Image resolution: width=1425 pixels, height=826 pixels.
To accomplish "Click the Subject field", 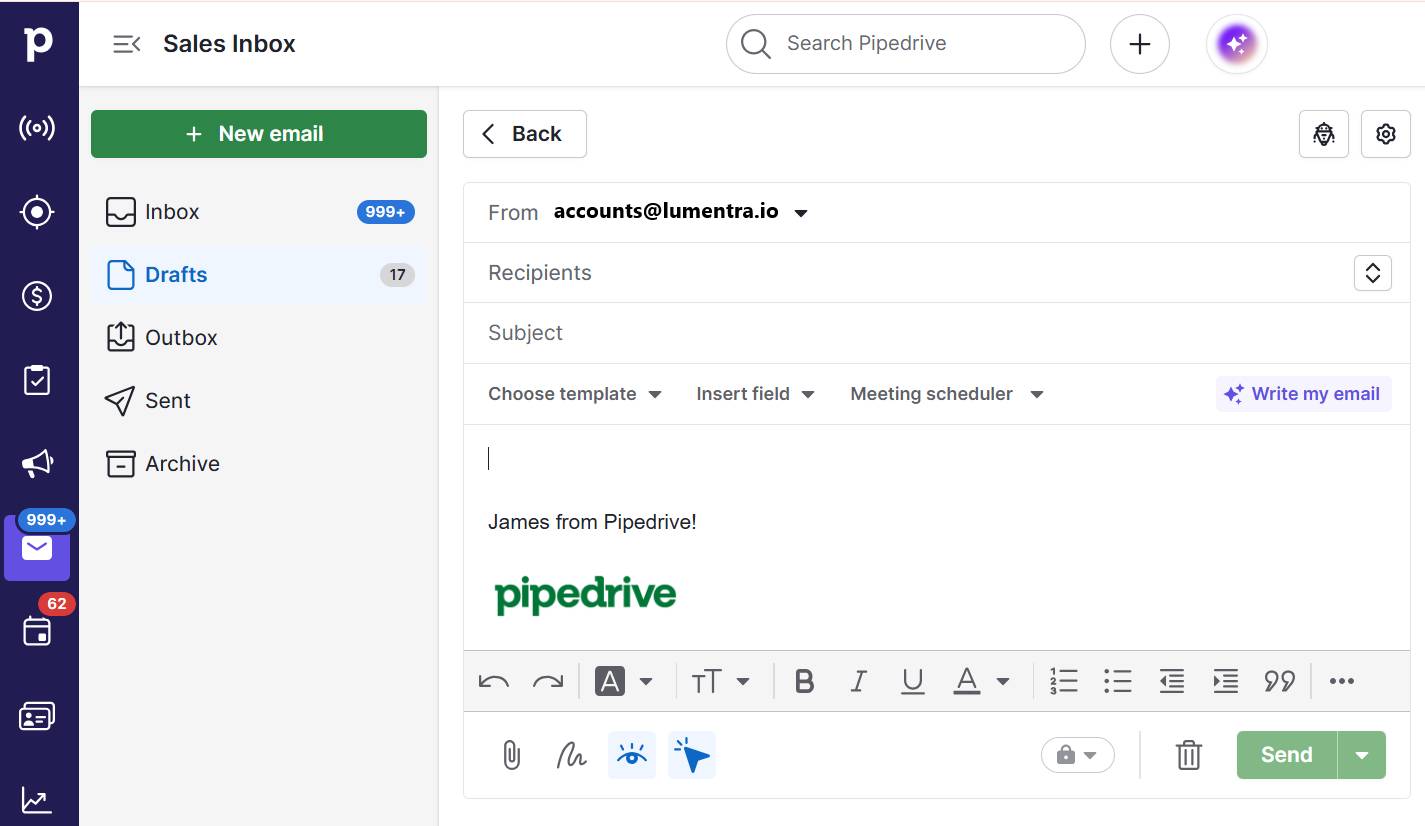I will pyautogui.click(x=936, y=333).
